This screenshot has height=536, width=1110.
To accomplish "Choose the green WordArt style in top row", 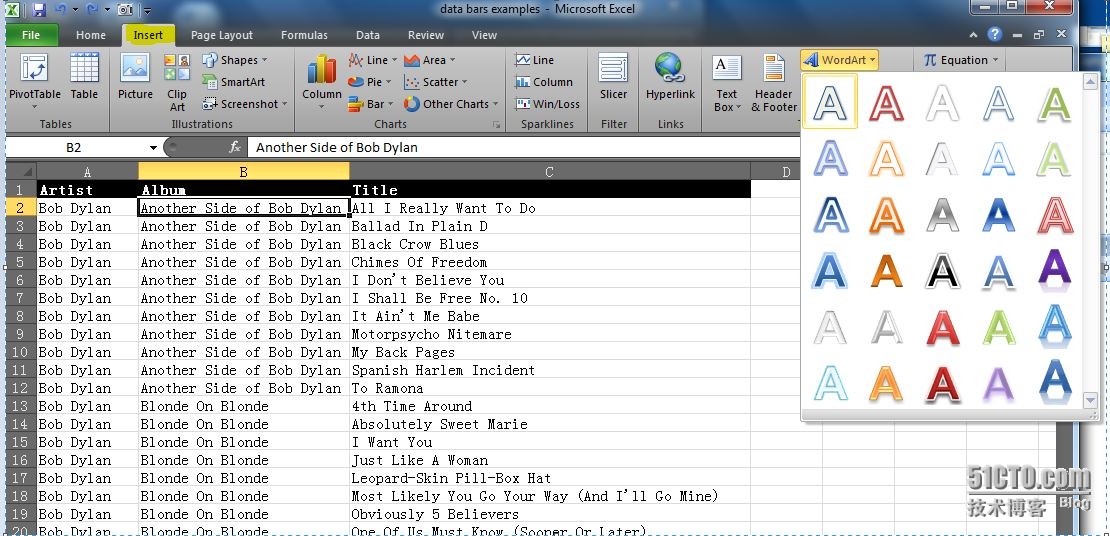I will coord(1055,102).
